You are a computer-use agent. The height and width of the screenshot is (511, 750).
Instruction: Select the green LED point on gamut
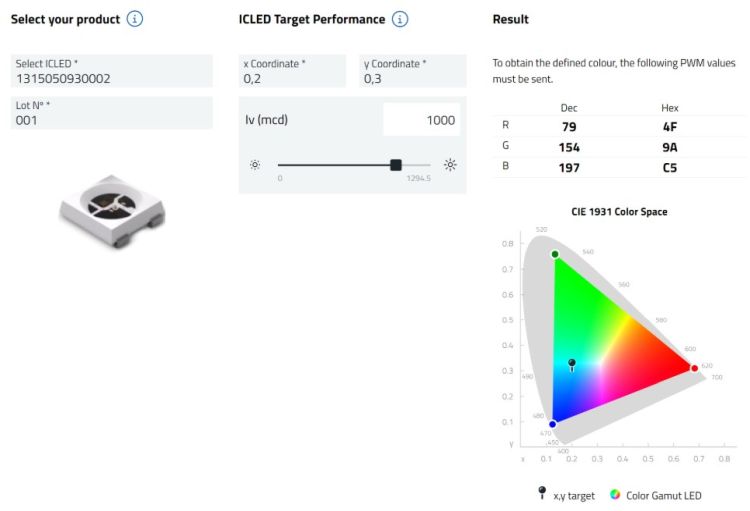point(555,254)
